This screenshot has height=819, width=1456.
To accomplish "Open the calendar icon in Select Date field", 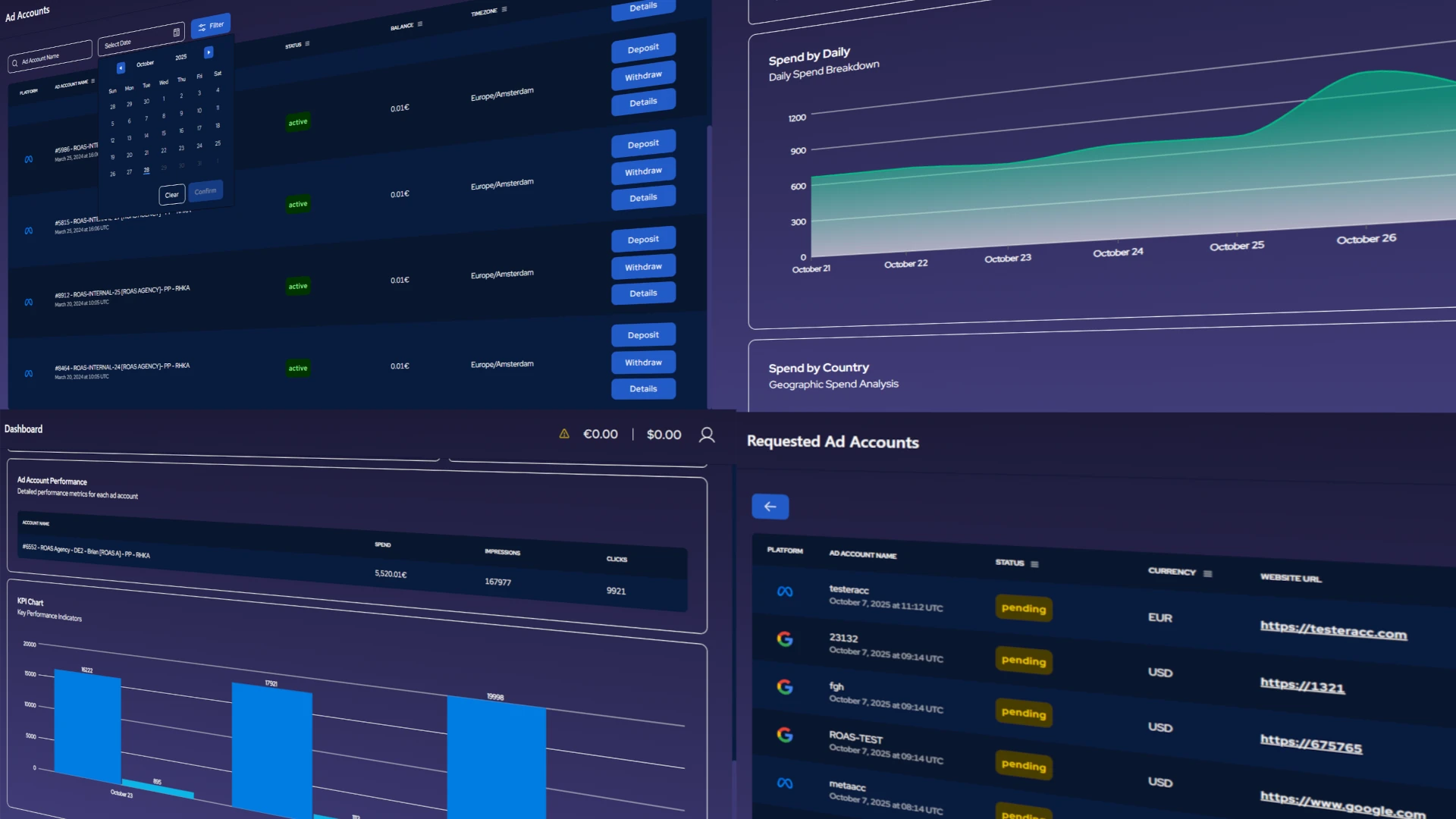I will pos(176,31).
